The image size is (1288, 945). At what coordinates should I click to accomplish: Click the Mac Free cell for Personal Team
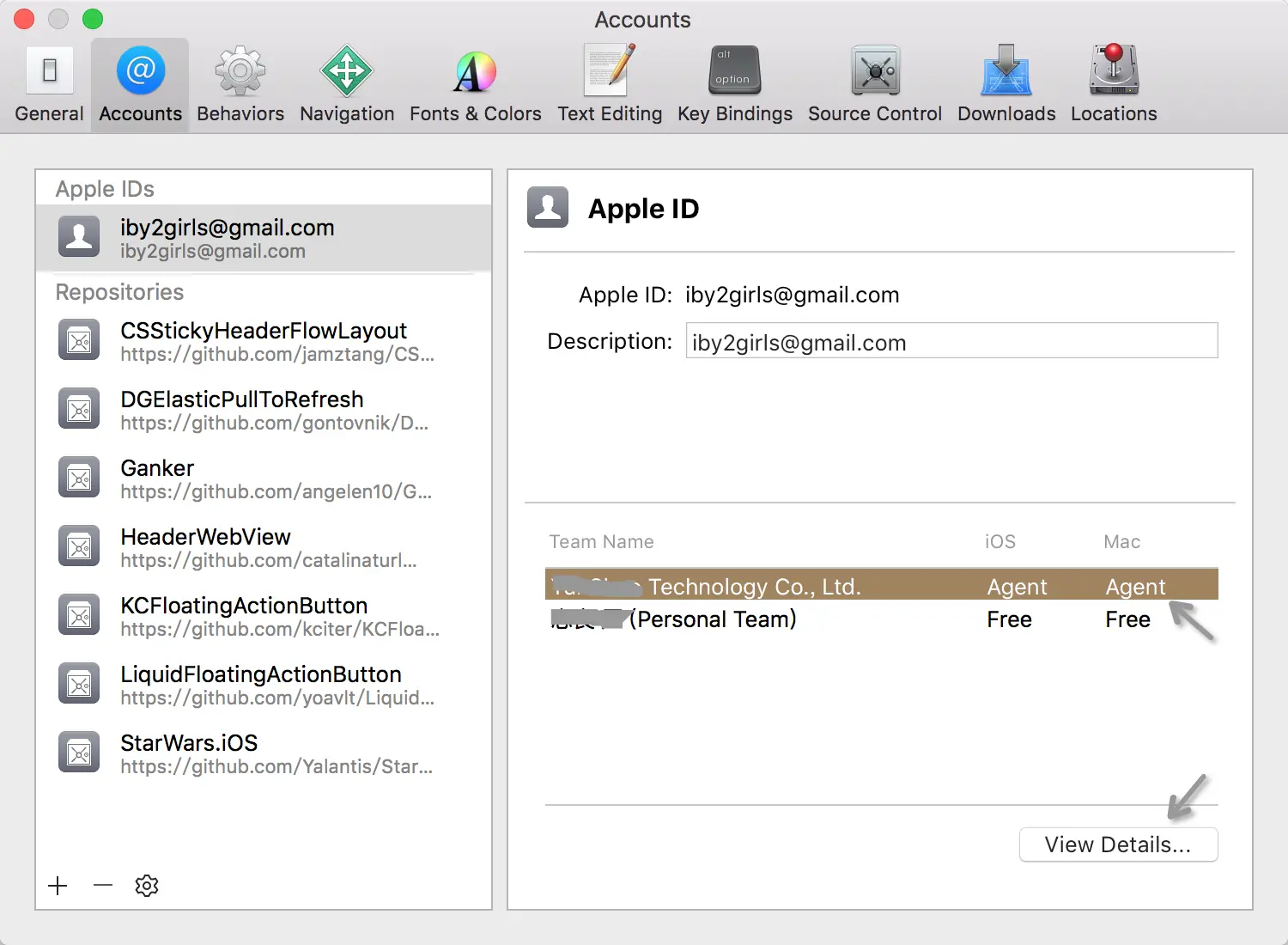click(1127, 619)
